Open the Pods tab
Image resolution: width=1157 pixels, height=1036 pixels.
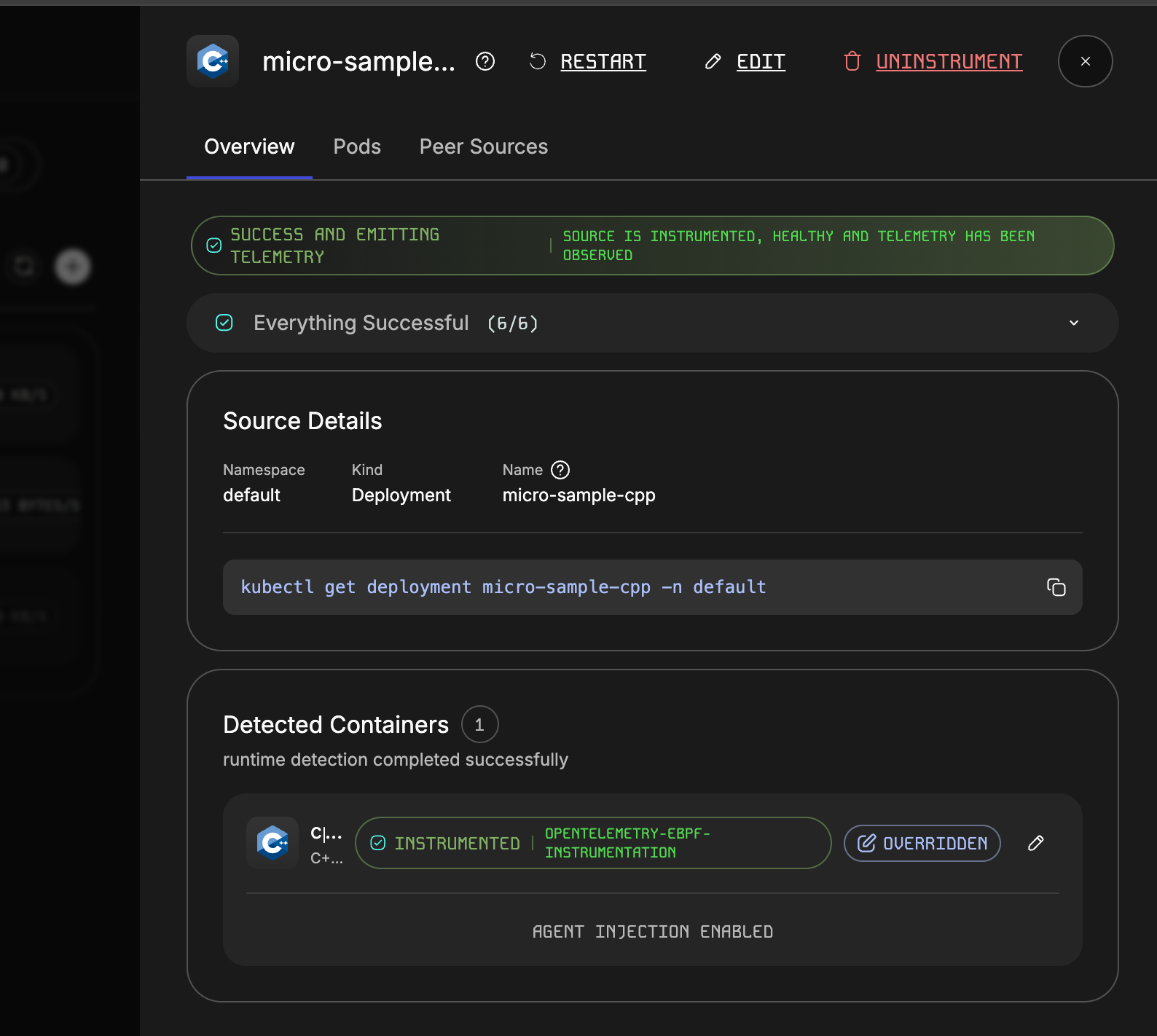[x=357, y=146]
